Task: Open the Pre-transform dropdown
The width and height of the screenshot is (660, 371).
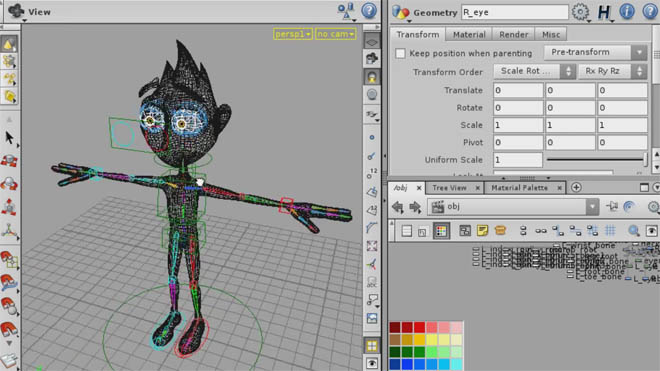Action: pyautogui.click(x=595, y=53)
